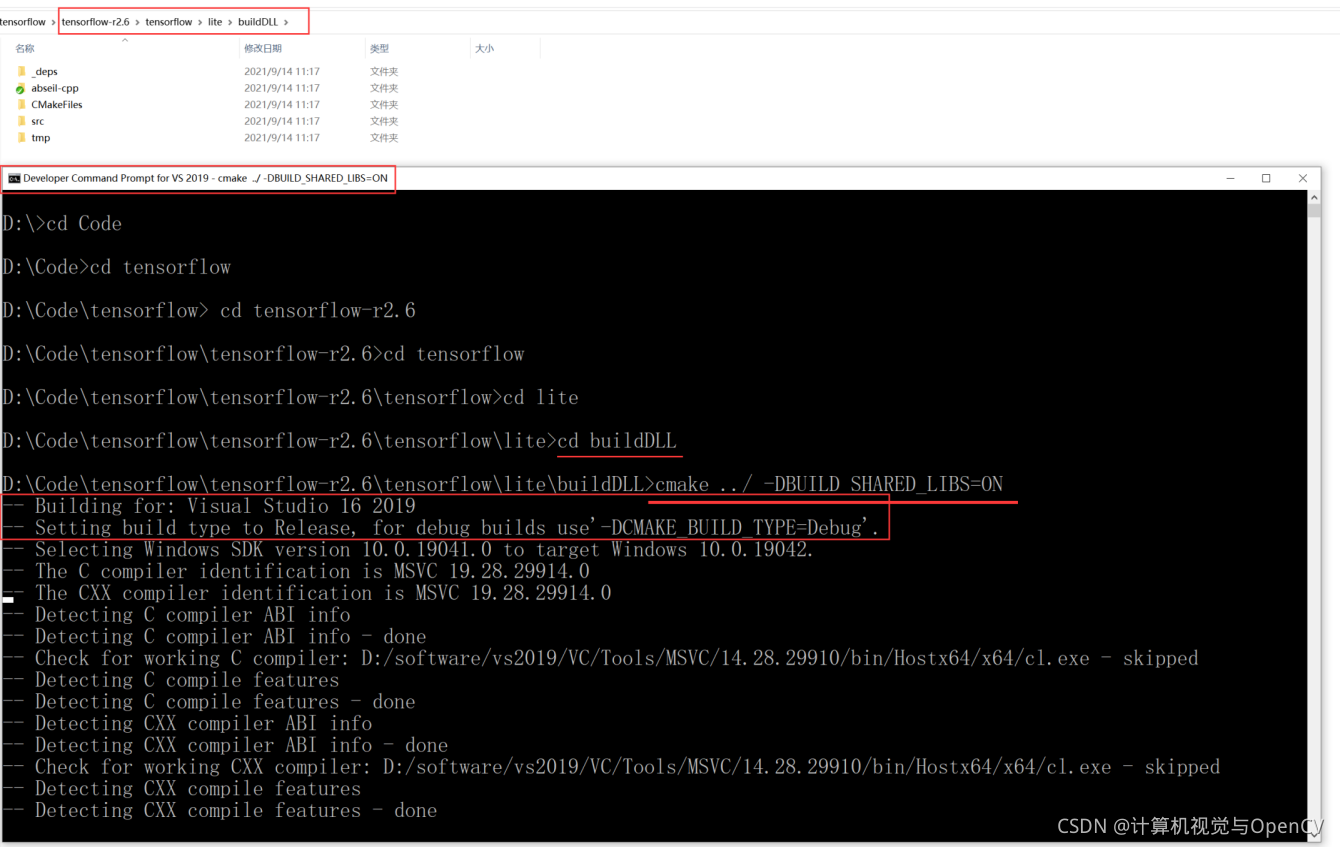Image resolution: width=1340 pixels, height=848 pixels.
Task: Sort files by the 名称 column header
Action: point(25,48)
